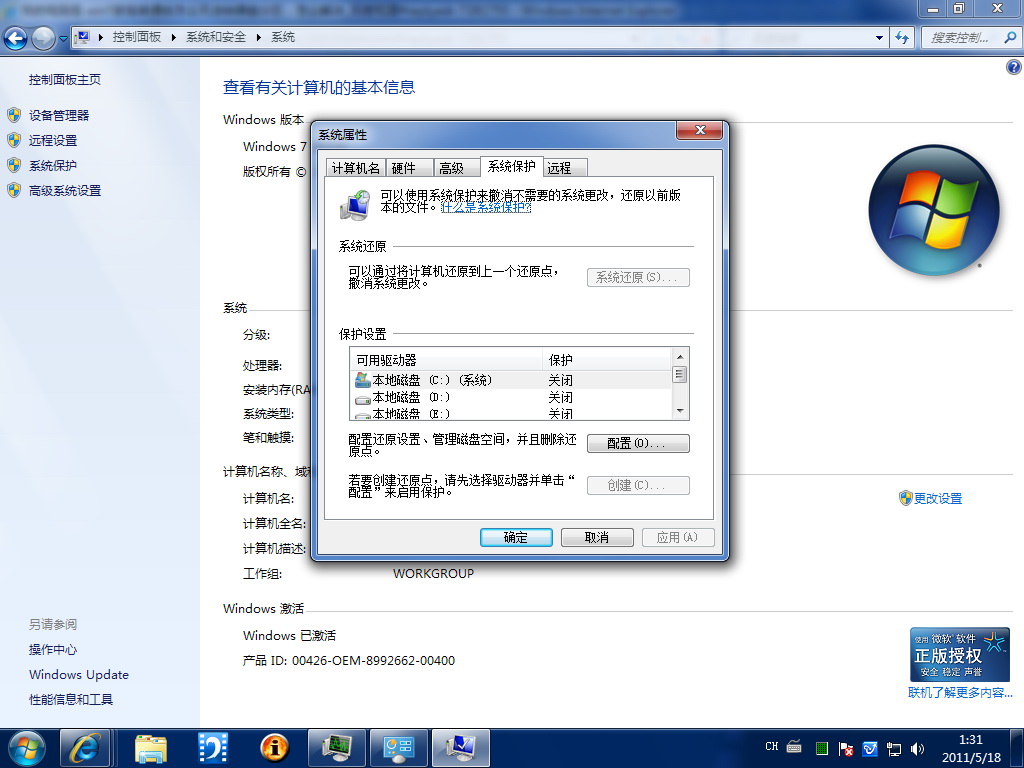Click the volume speaker tray icon
This screenshot has width=1024, height=768.
(916, 748)
